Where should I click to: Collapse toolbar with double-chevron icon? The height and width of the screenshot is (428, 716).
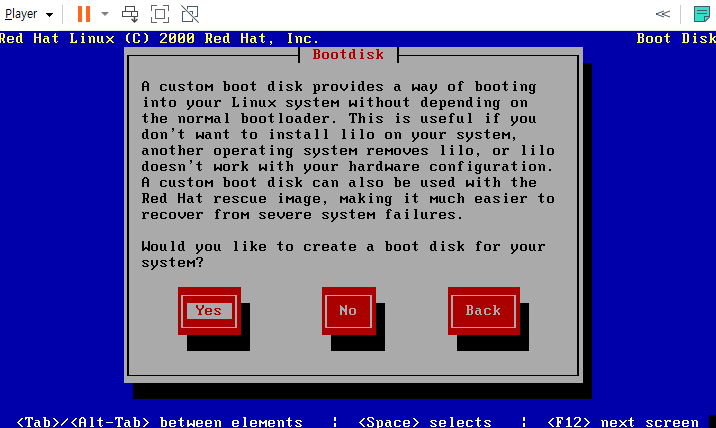(663, 14)
